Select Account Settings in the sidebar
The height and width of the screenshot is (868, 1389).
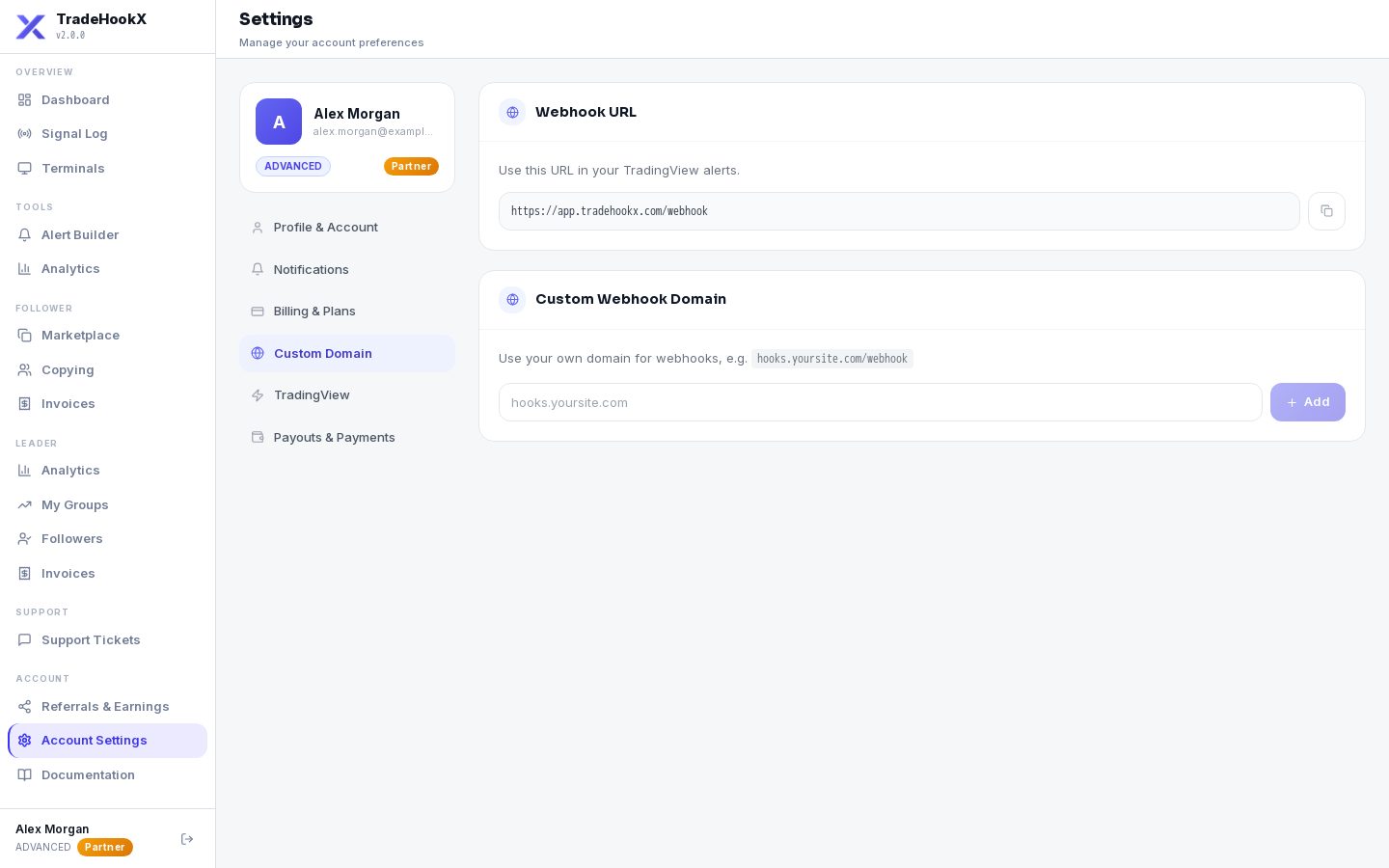click(x=107, y=741)
